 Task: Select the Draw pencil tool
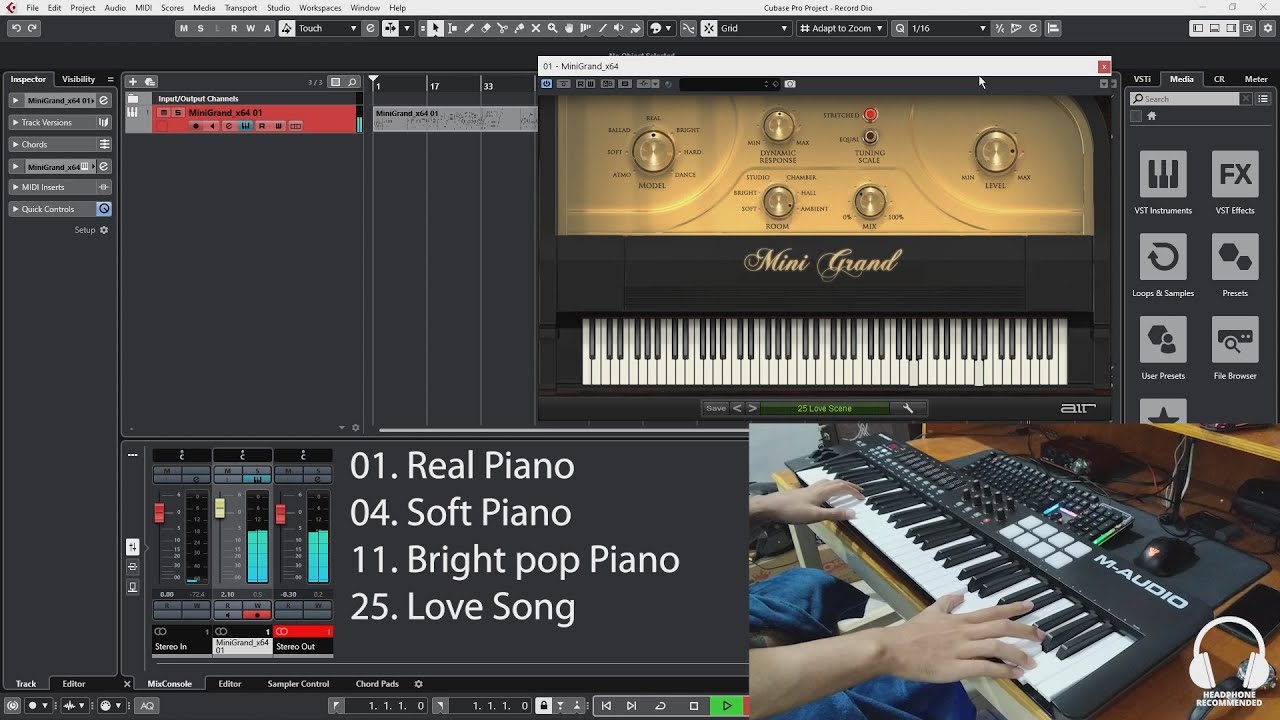click(469, 28)
